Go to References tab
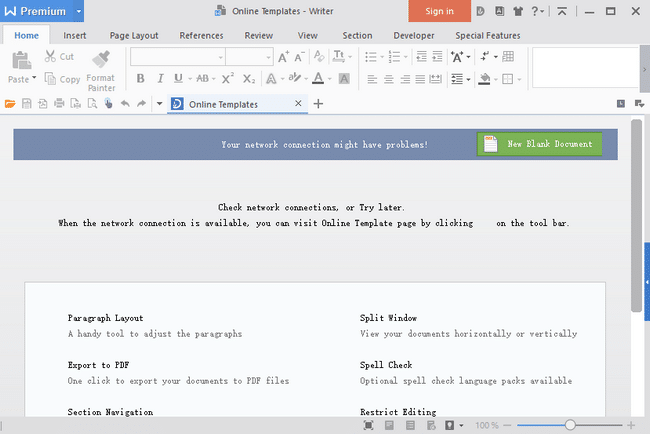 201,36
